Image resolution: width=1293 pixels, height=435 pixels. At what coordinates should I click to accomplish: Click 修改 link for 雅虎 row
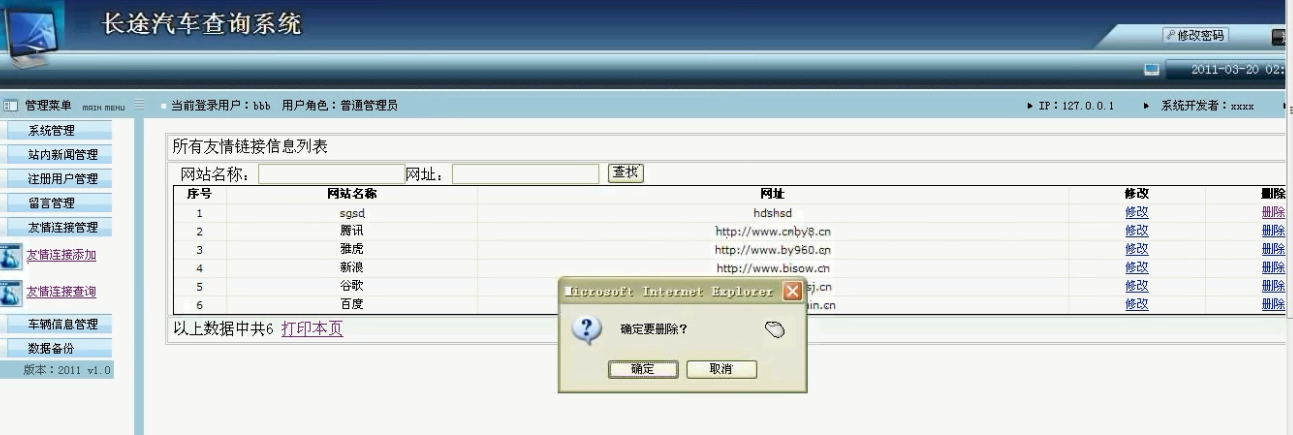[x=1137, y=249]
